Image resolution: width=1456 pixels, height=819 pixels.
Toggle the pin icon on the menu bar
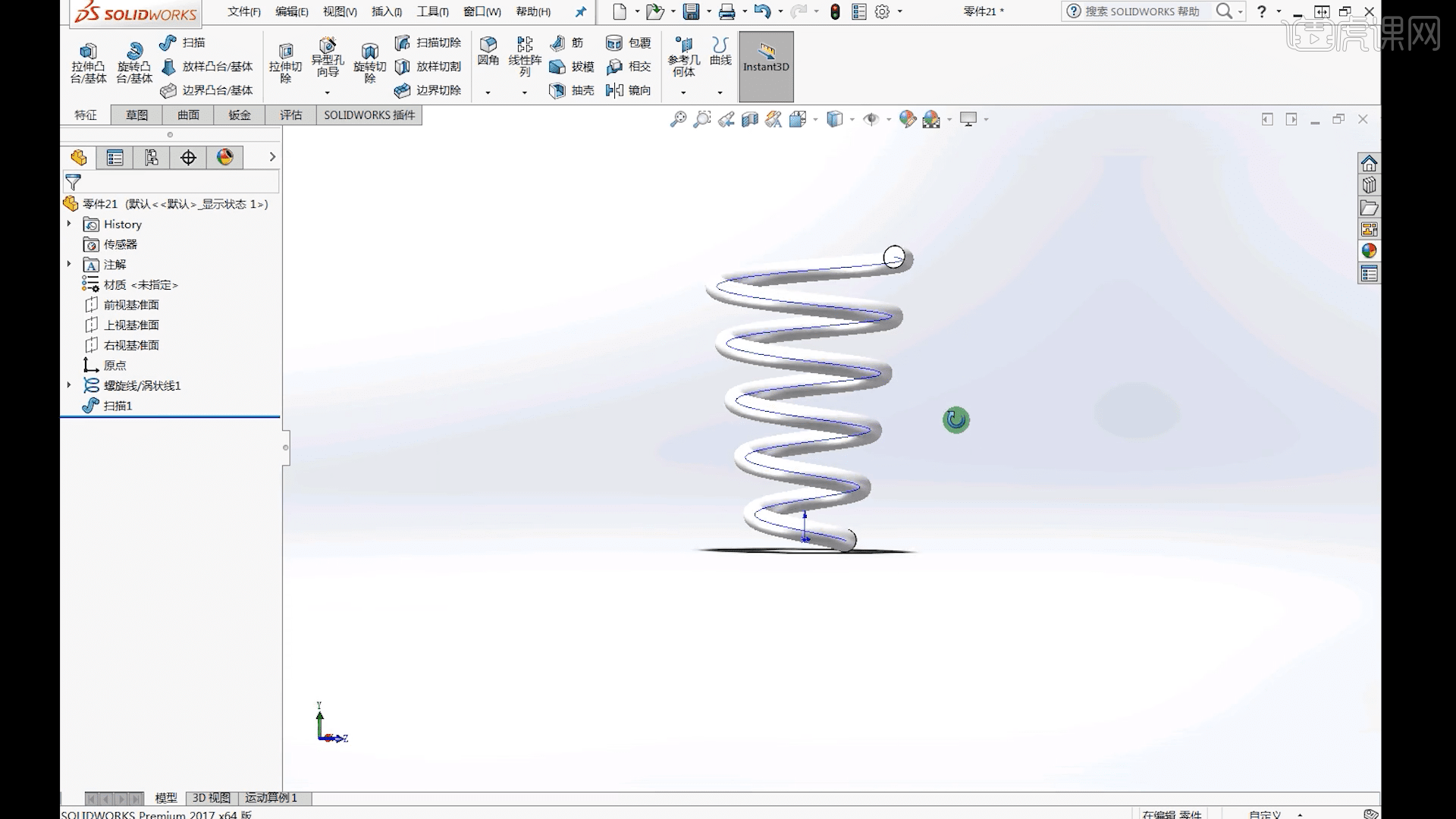coord(580,11)
